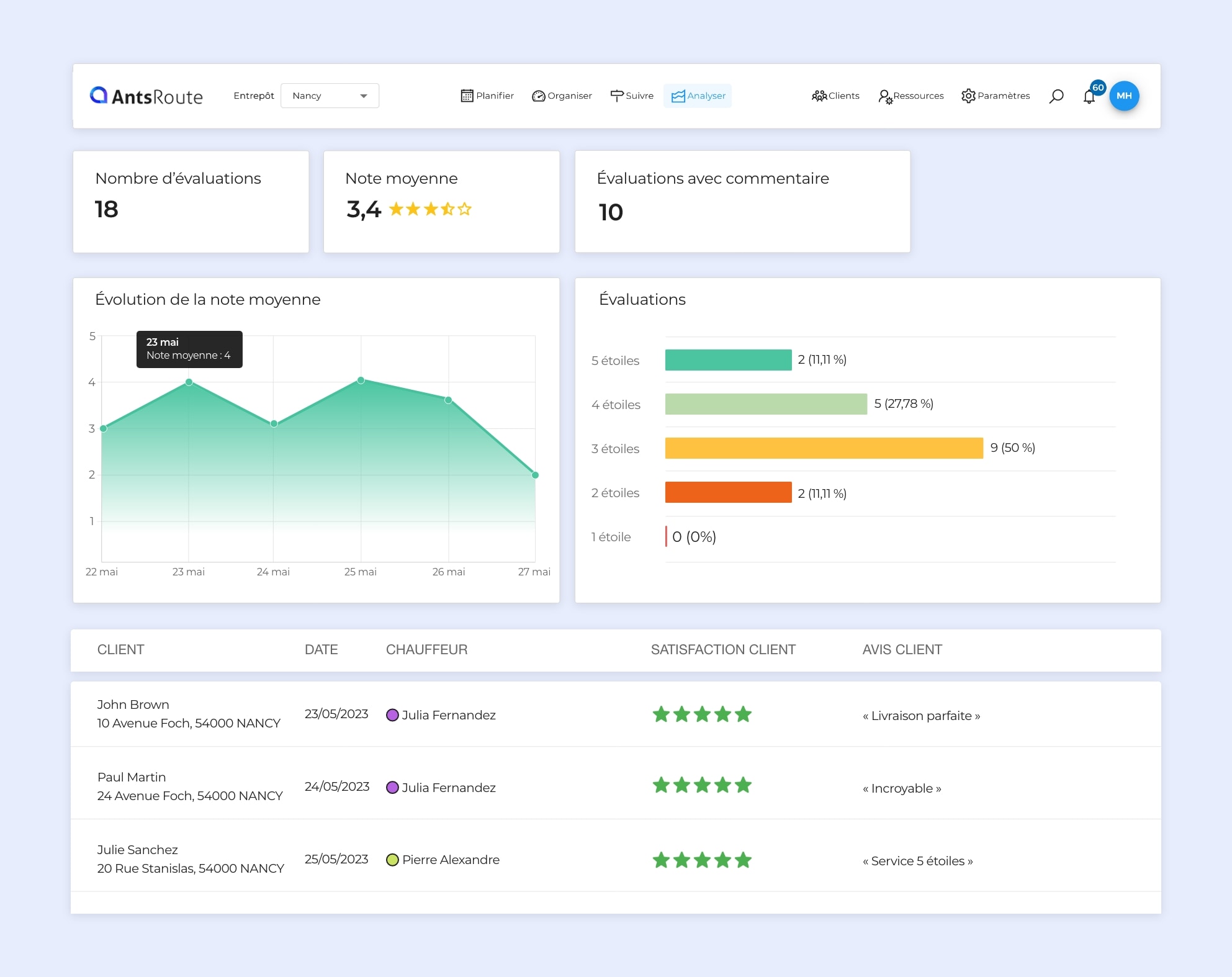Sort by the DATE column header
Image resolution: width=1232 pixels, height=977 pixels.
[x=321, y=650]
